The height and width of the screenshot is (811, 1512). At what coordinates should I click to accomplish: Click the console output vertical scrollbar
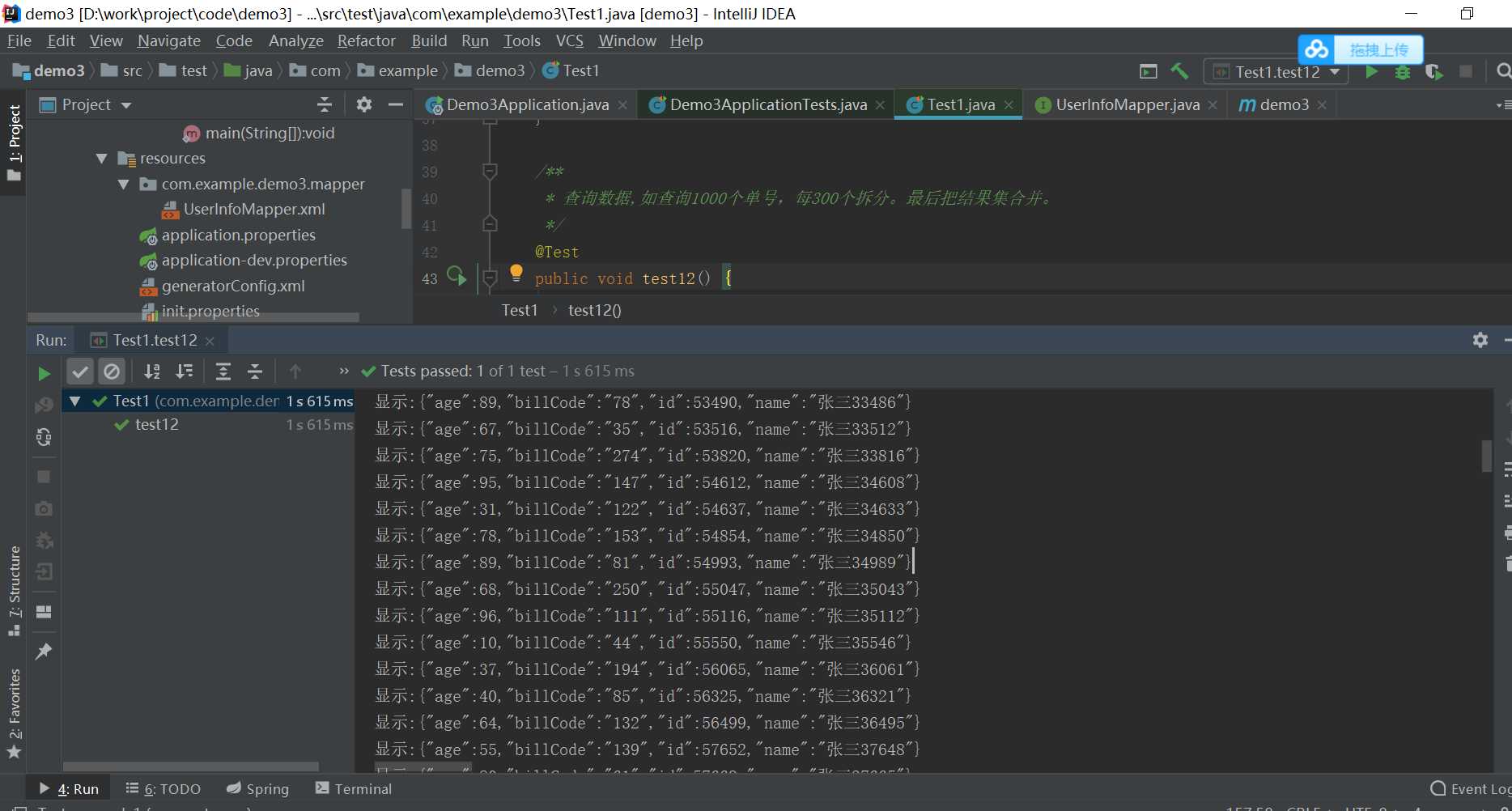[1486, 456]
